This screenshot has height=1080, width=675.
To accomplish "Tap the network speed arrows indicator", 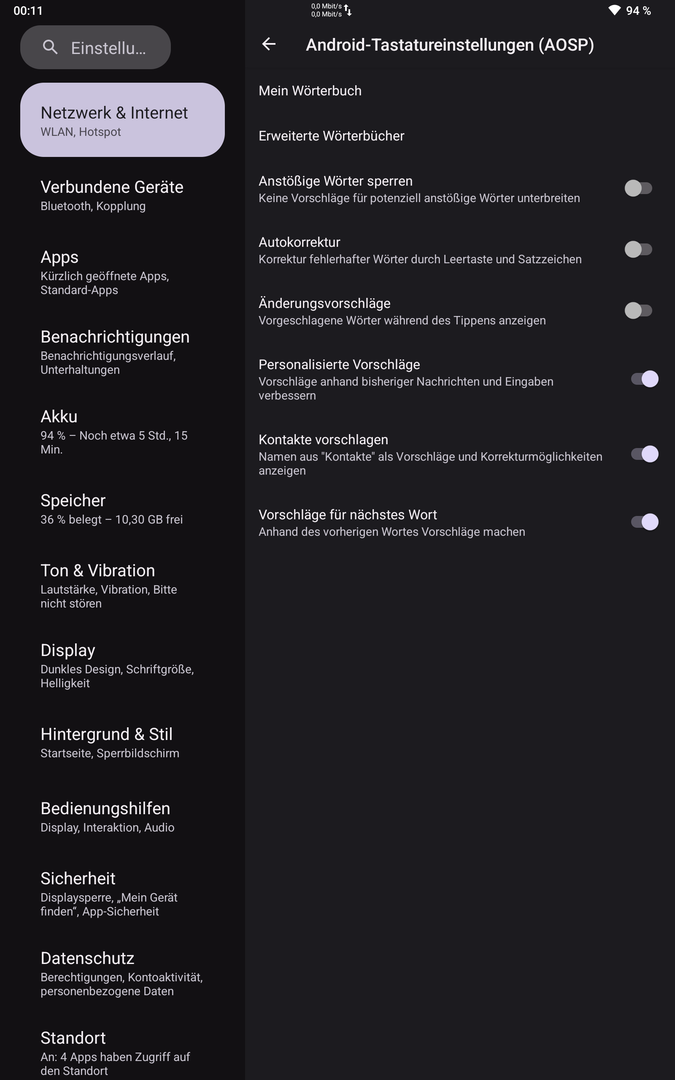I will [348, 11].
